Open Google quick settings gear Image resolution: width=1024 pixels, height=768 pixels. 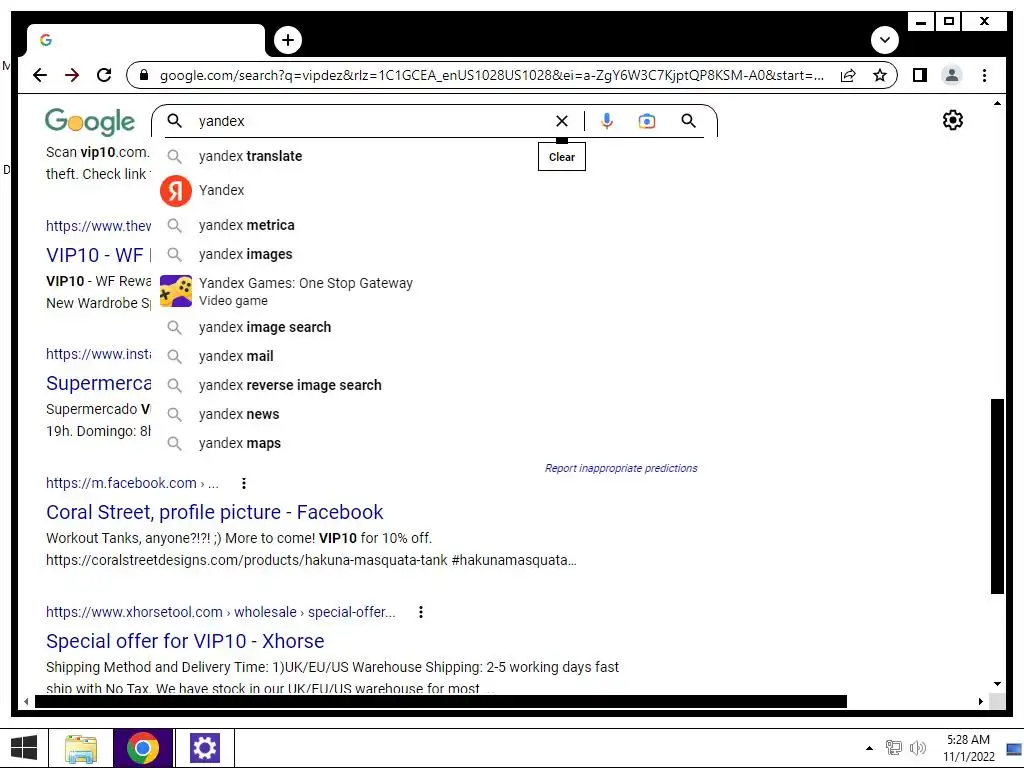[x=952, y=120]
